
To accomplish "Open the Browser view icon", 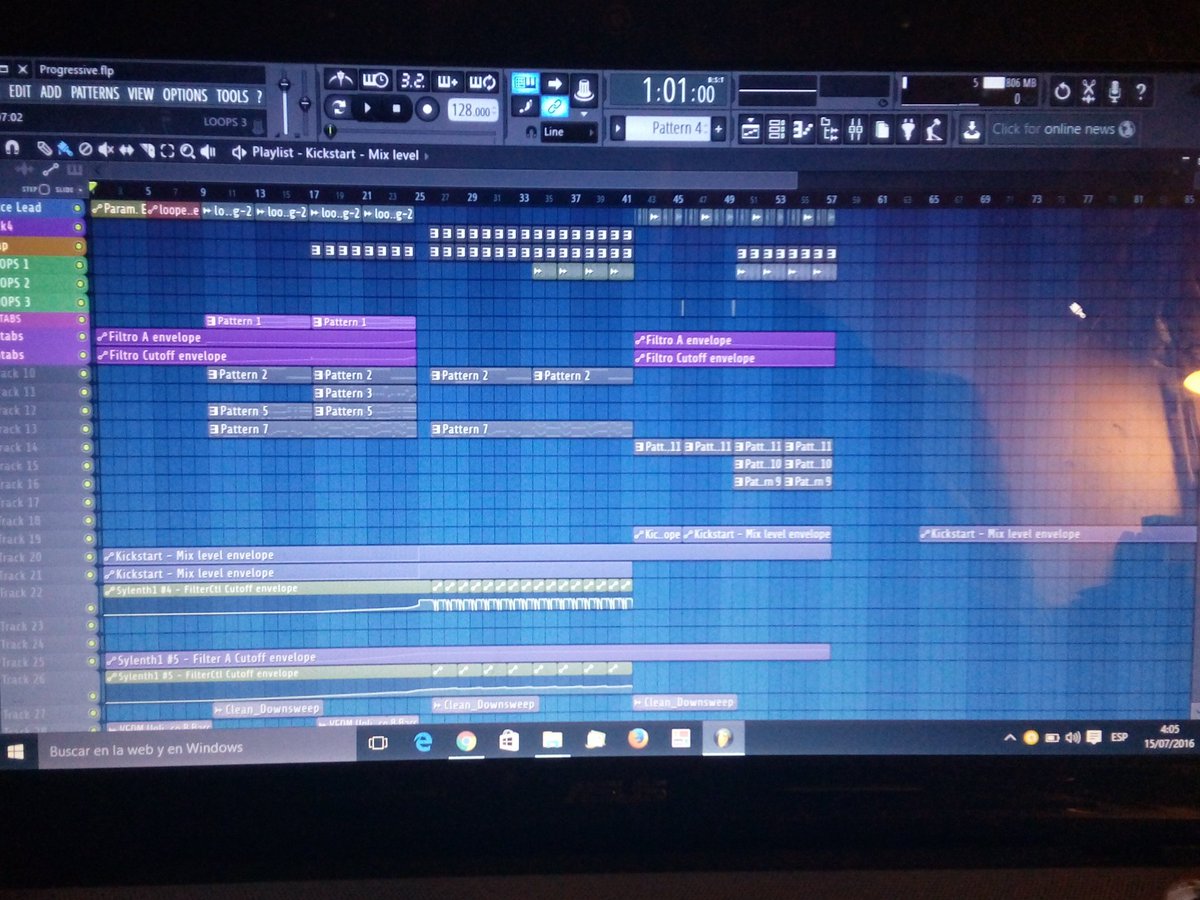I will click(x=829, y=129).
